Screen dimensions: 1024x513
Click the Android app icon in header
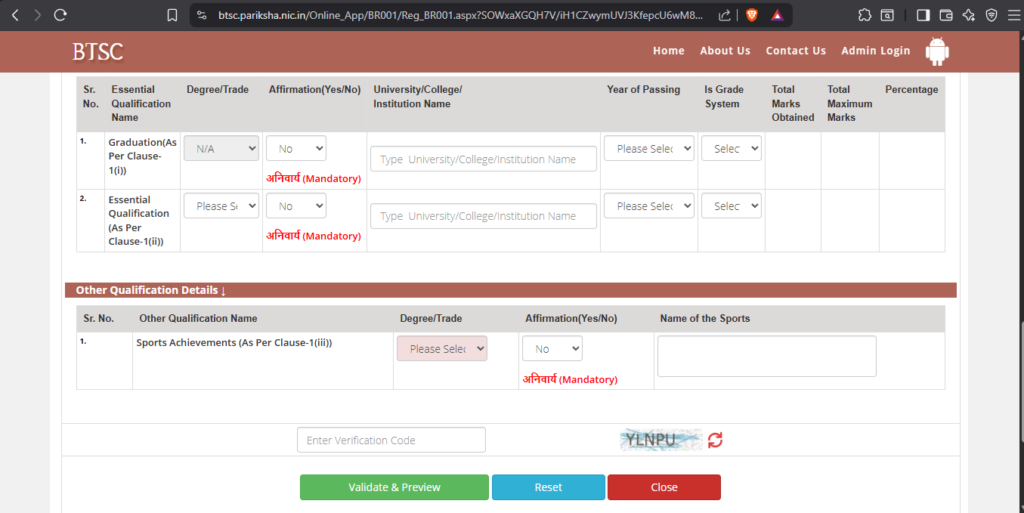tap(937, 51)
